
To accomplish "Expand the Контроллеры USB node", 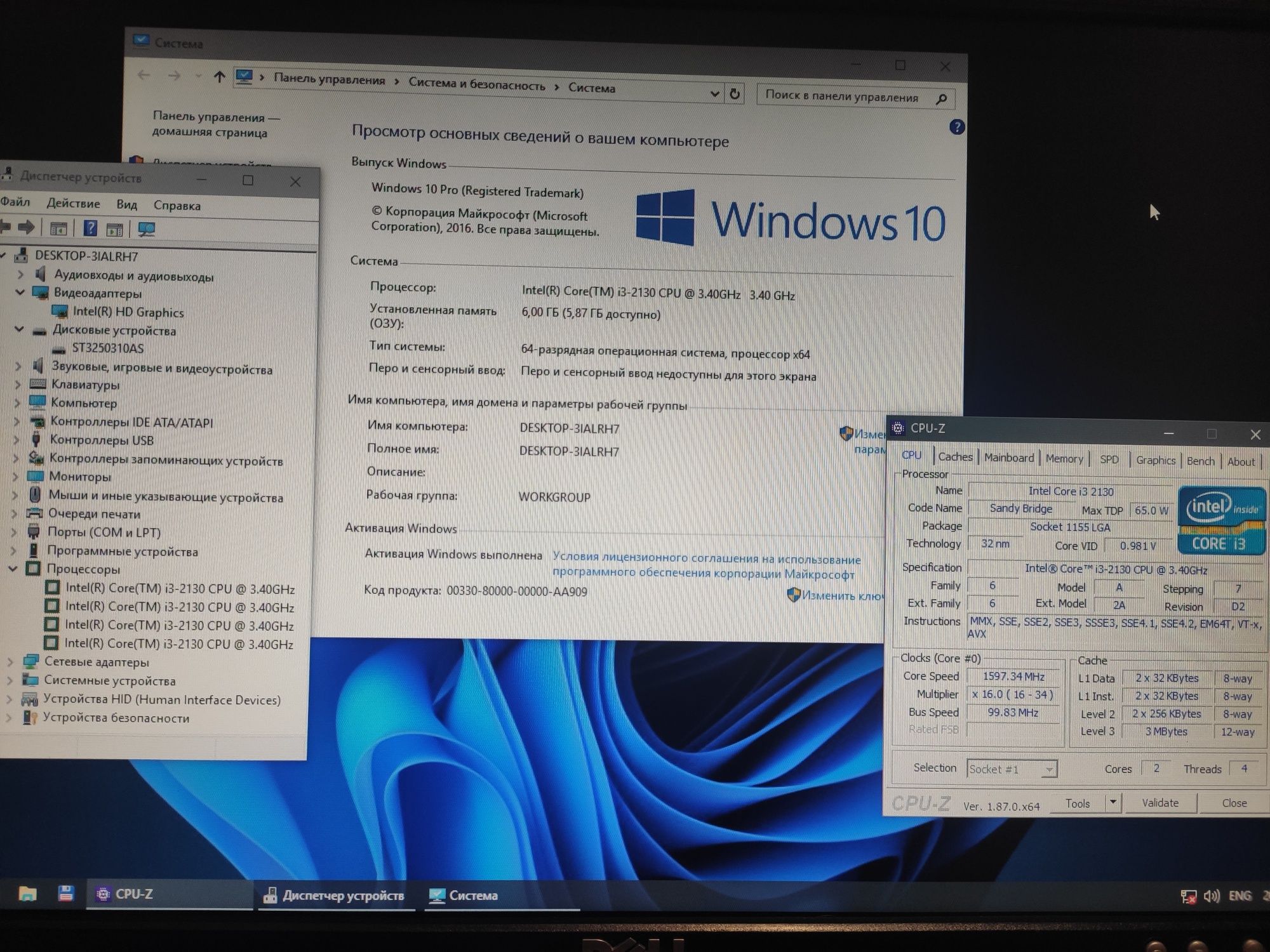I will (x=17, y=439).
